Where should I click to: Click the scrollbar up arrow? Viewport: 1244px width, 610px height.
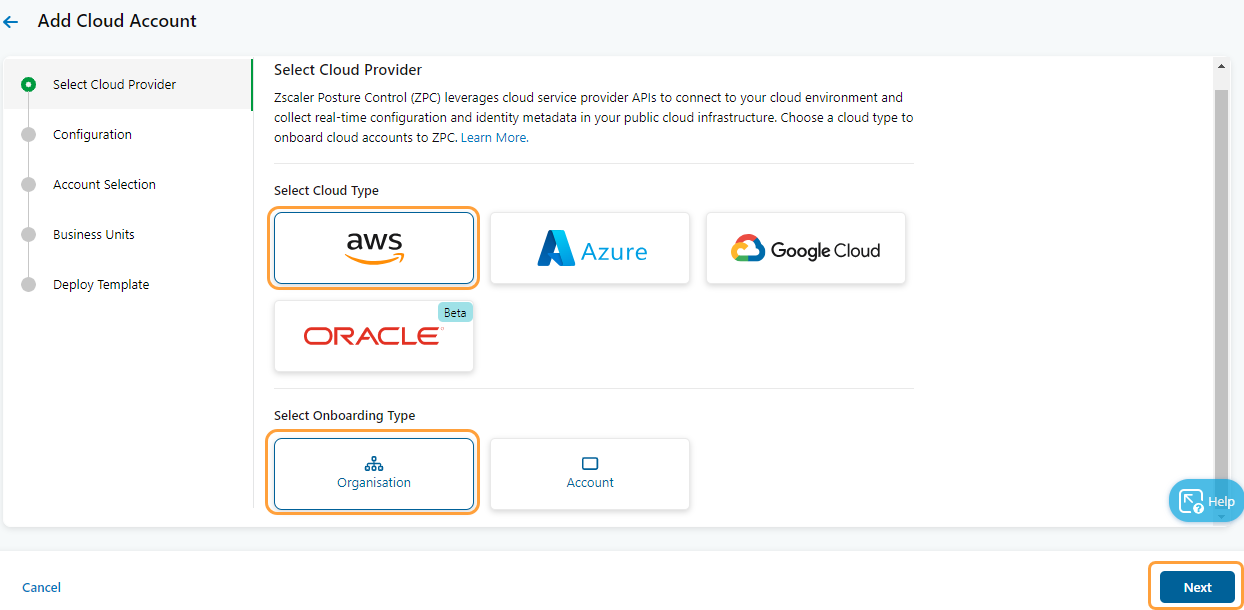click(1221, 64)
